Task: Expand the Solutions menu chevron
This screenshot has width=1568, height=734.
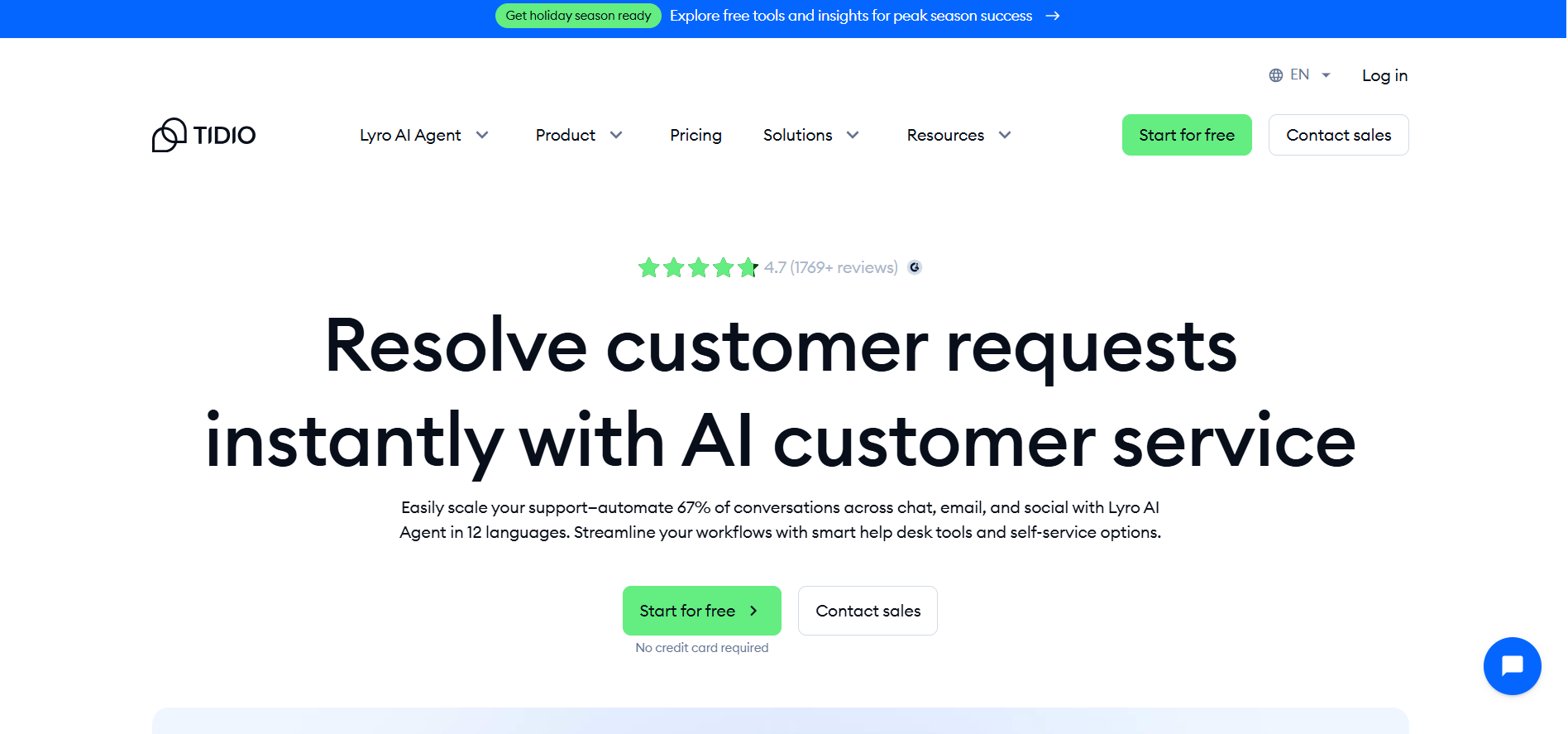Action: (853, 135)
